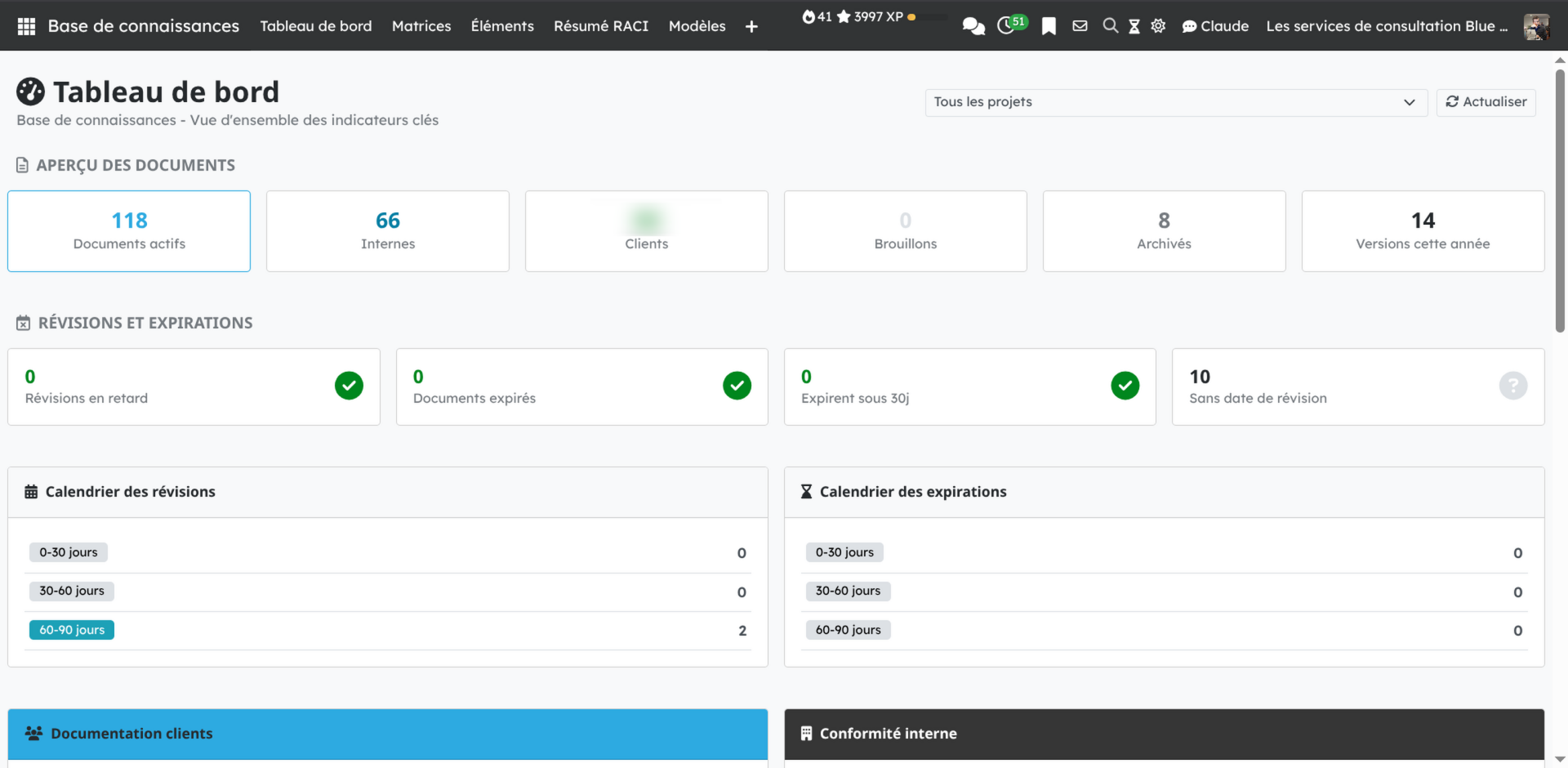The height and width of the screenshot is (768, 1568).
Task: Open the 118 Documents actifs card
Action: pos(129,231)
